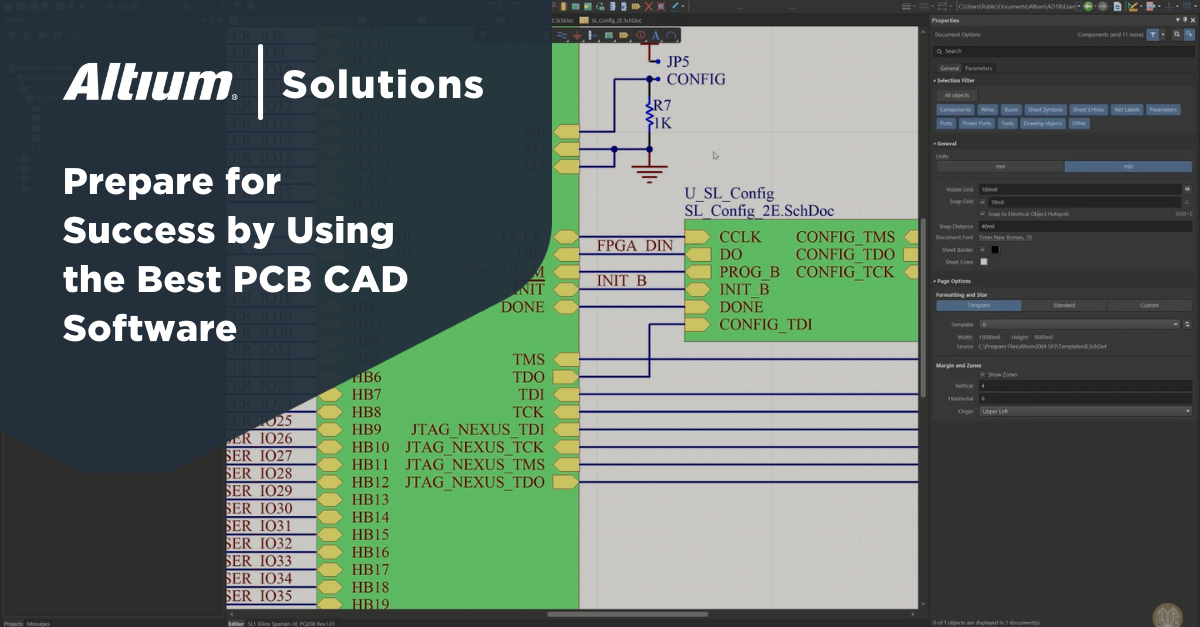Image resolution: width=1200 pixels, height=627 pixels.
Task: Click the Net Labels filter button
Action: pyautogui.click(x=1125, y=109)
